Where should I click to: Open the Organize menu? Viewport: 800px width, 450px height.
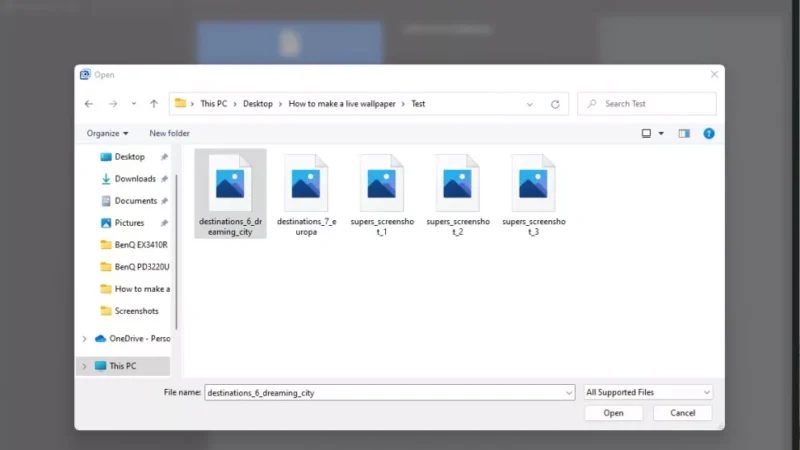pyautogui.click(x=107, y=133)
